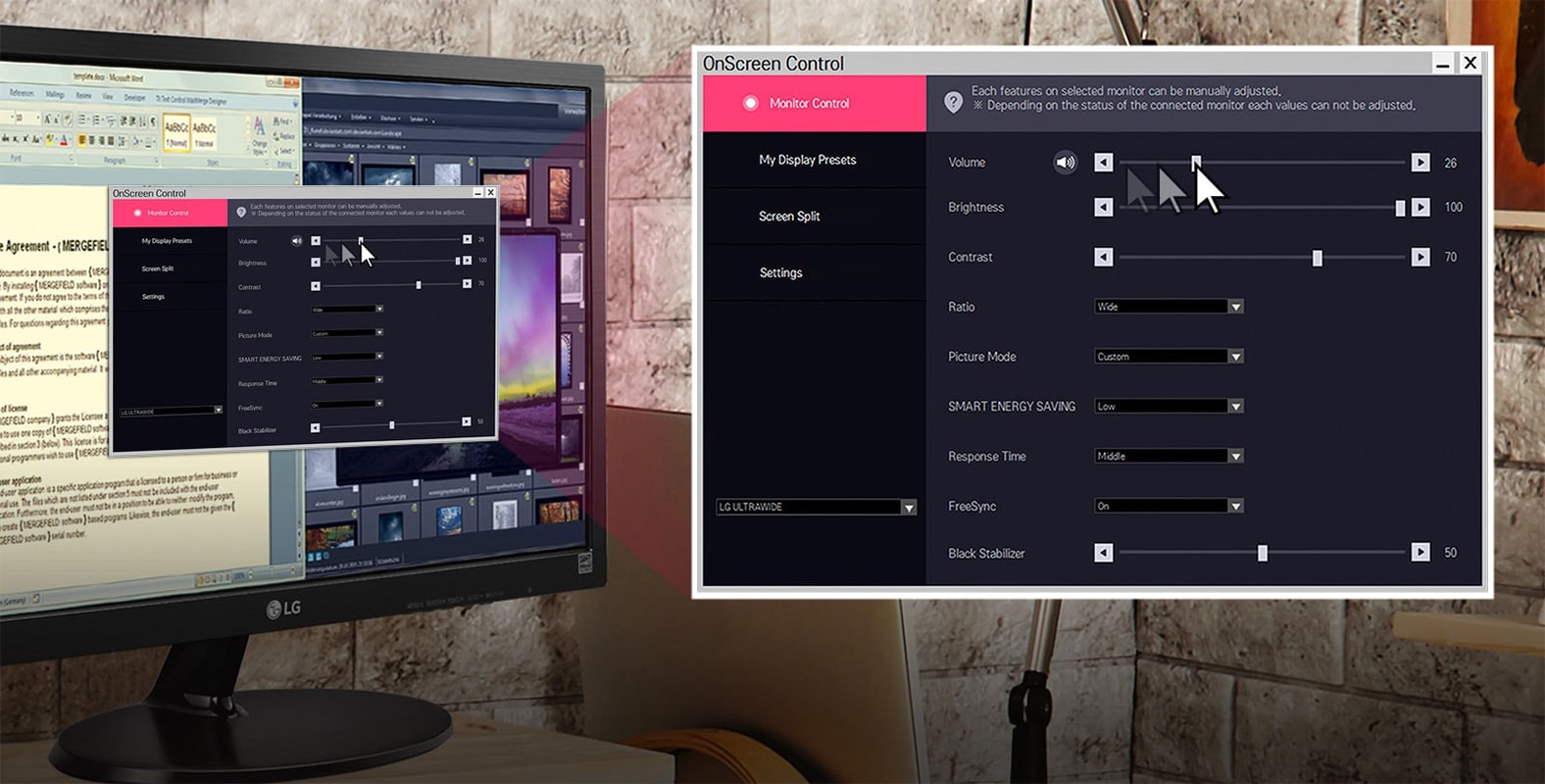Increase Brightness with right arrow
The height and width of the screenshot is (784, 1545).
[1420, 207]
